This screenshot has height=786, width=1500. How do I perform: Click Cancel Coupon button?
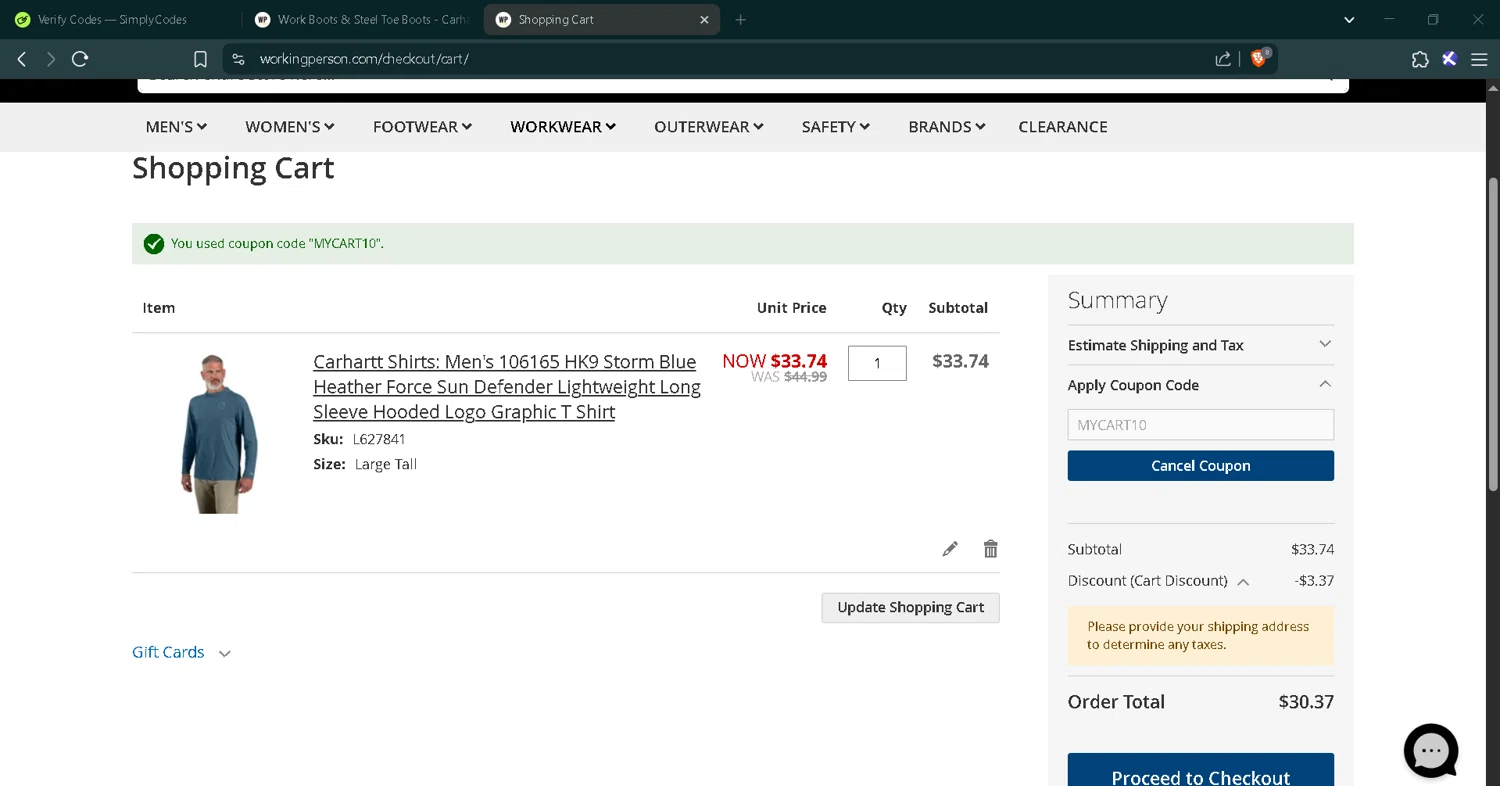1200,466
